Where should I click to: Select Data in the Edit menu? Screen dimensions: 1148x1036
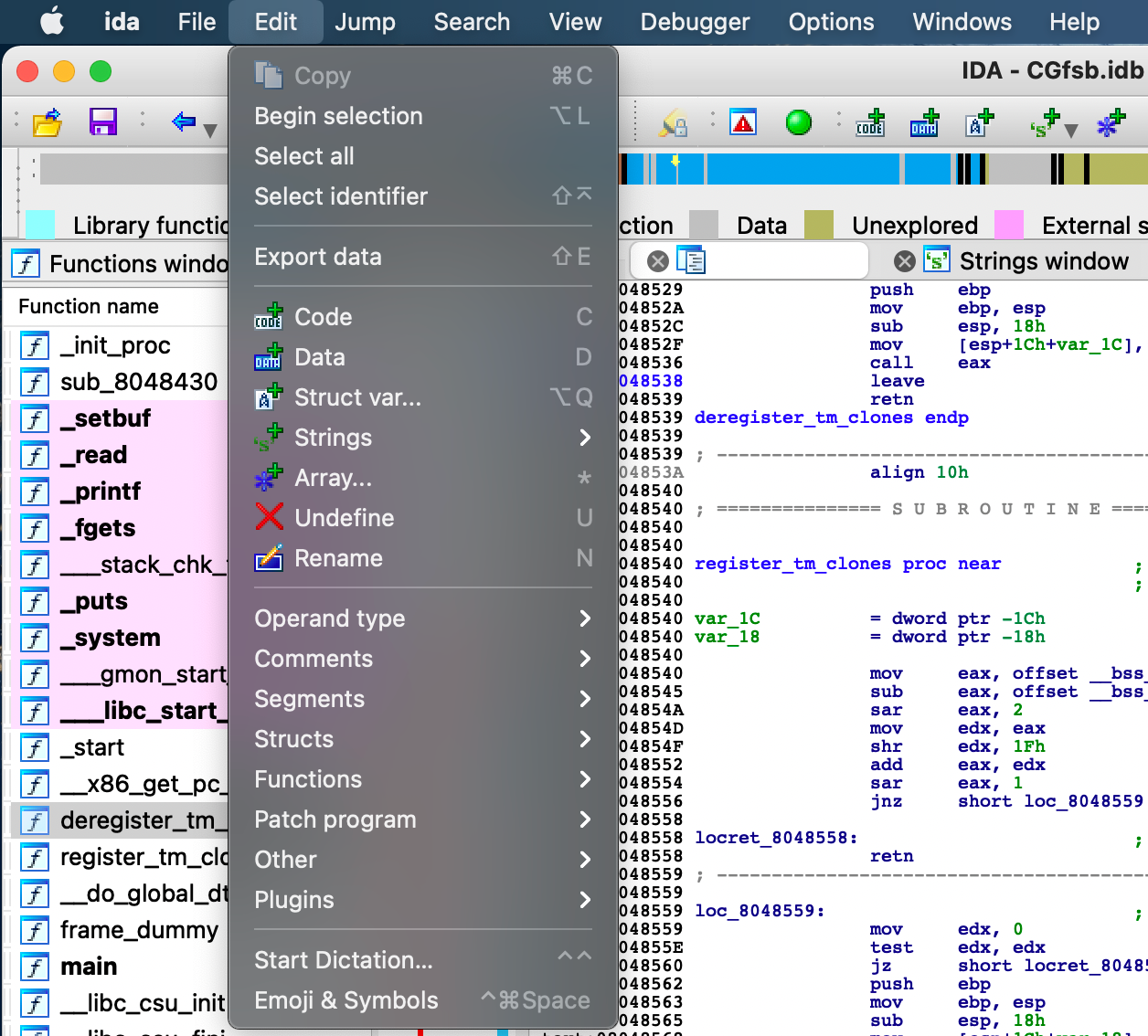[423, 357]
